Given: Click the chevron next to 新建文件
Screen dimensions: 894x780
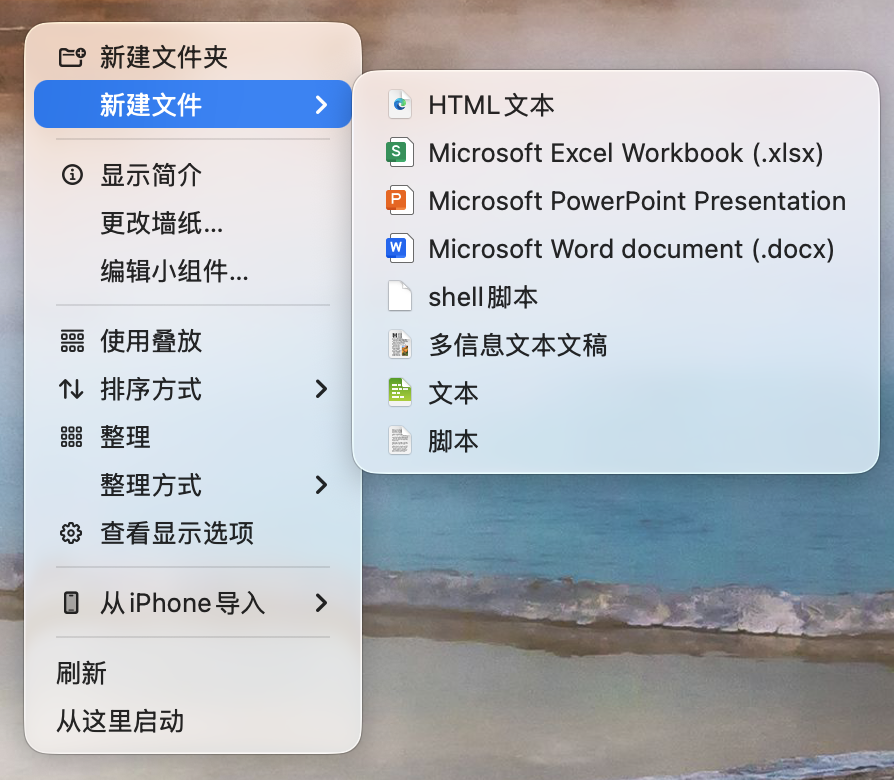Looking at the screenshot, I should tap(321, 104).
